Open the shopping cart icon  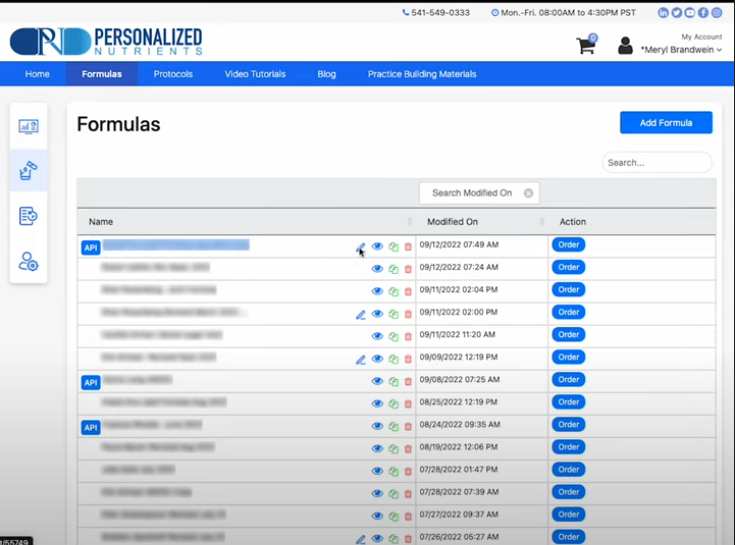[585, 46]
